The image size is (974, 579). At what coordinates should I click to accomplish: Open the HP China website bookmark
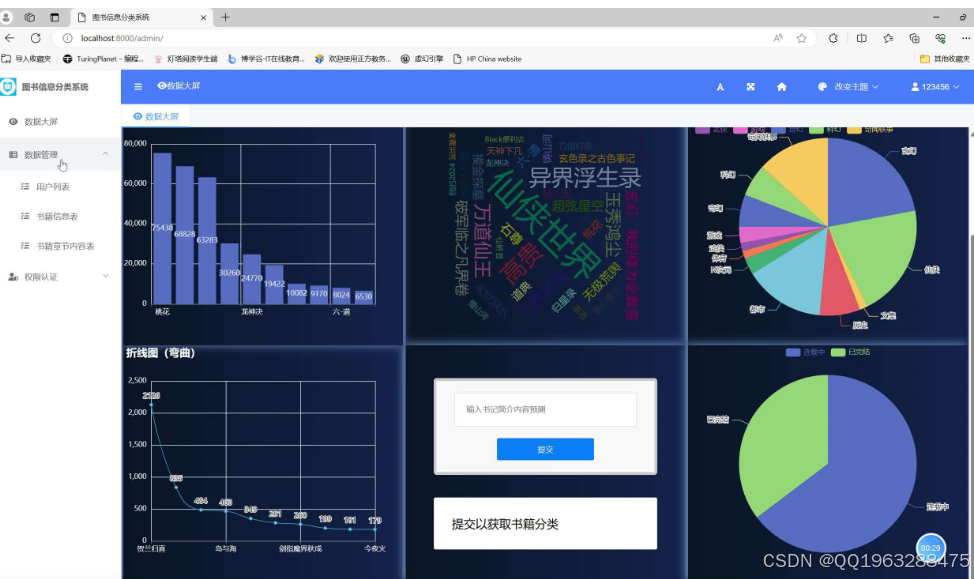(487, 59)
